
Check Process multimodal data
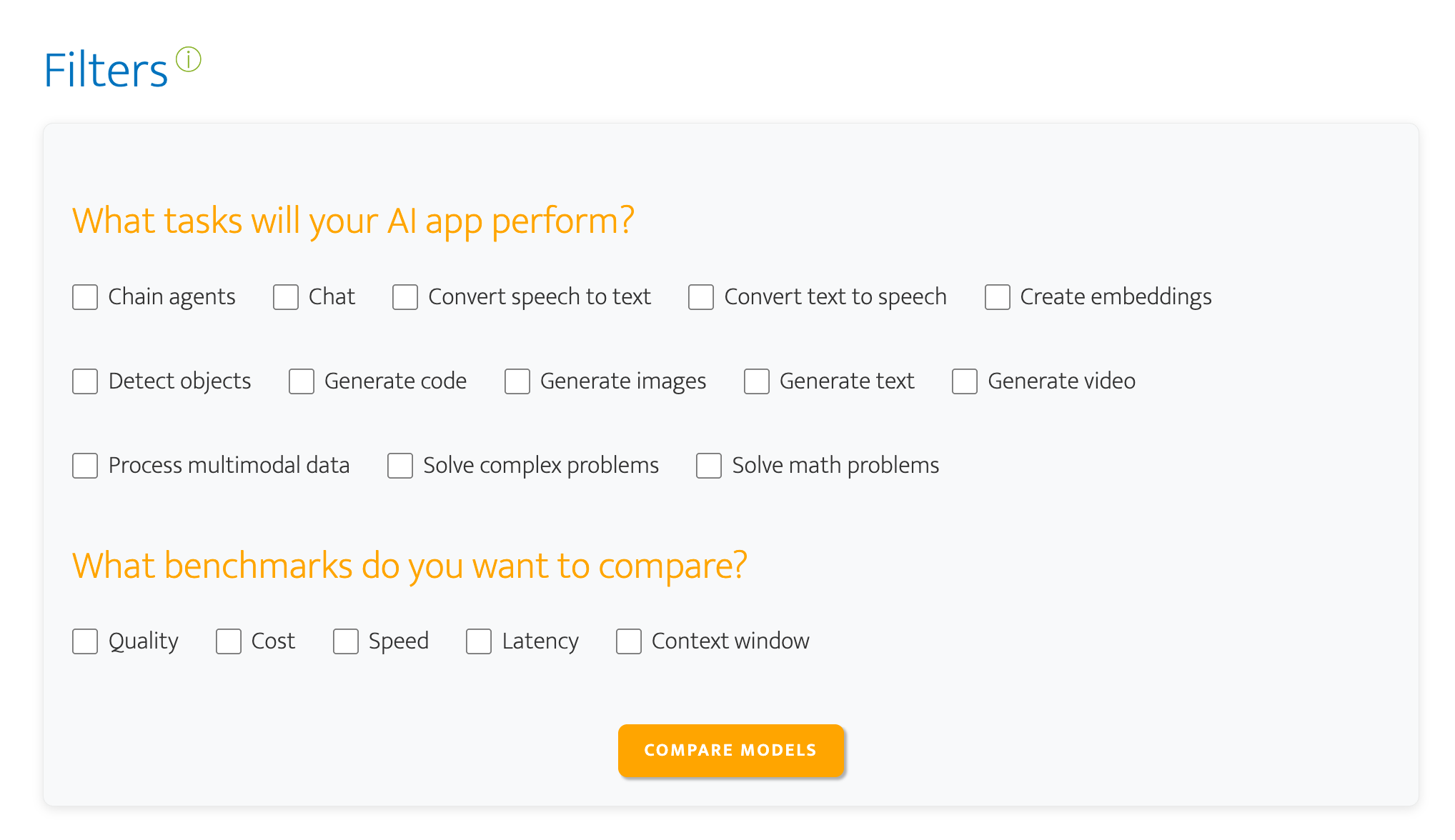[x=85, y=466]
